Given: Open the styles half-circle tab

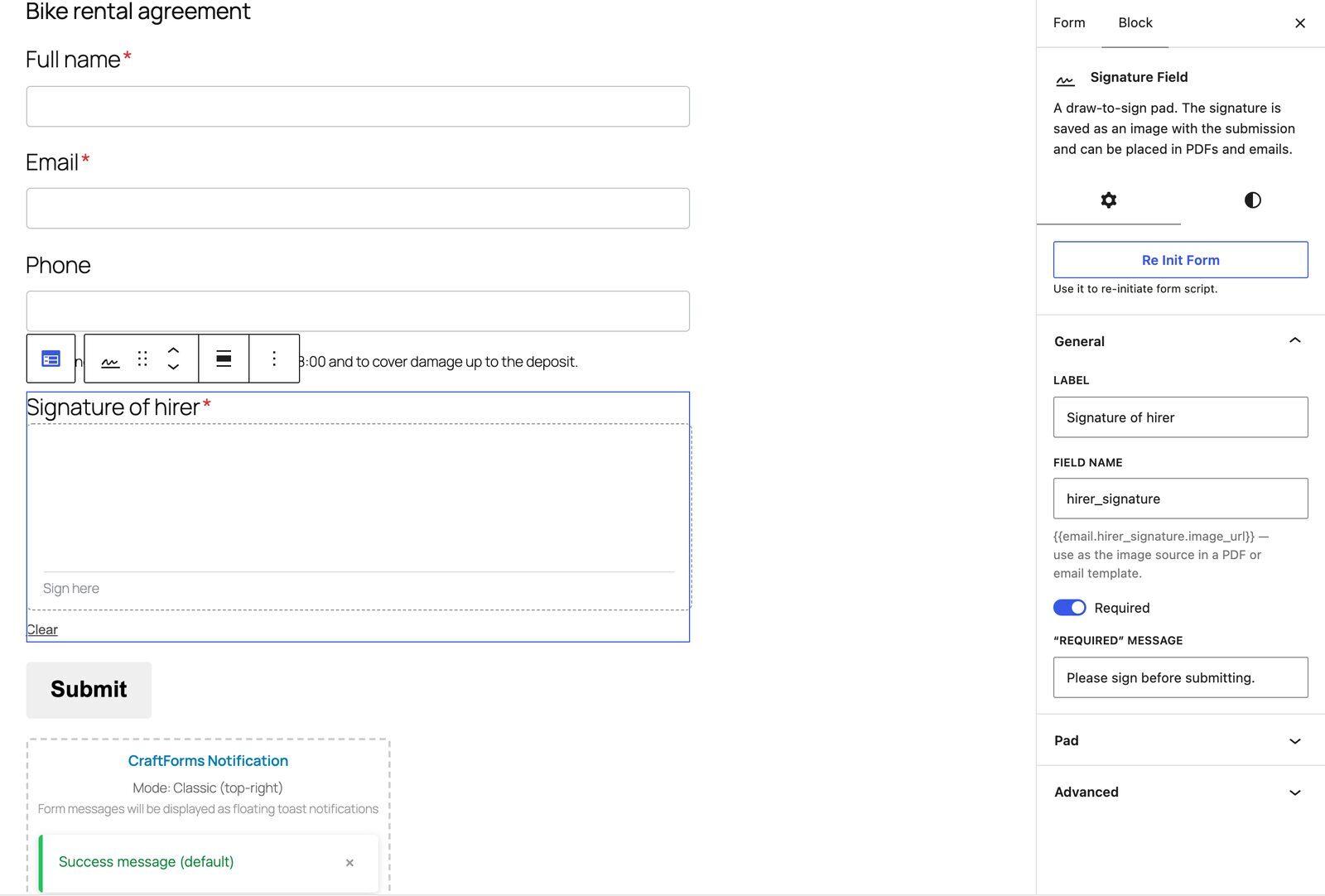Looking at the screenshot, I should [1253, 200].
